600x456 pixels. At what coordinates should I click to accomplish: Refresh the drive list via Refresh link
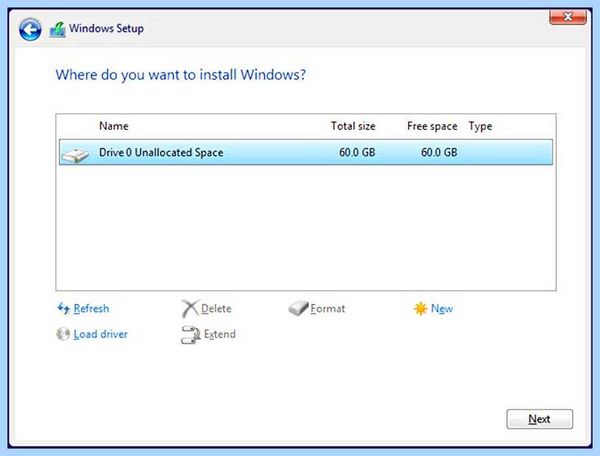pyautogui.click(x=91, y=308)
